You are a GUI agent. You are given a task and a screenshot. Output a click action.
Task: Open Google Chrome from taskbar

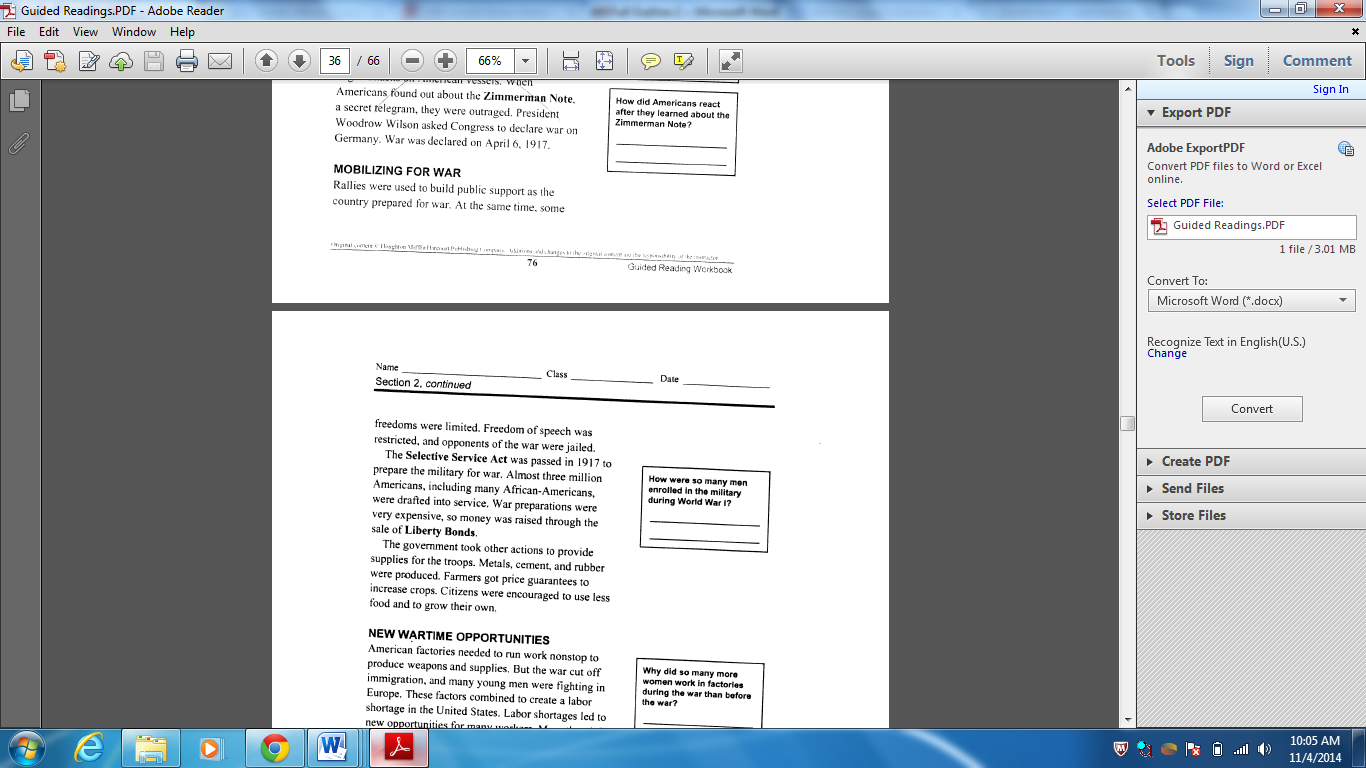[275, 748]
